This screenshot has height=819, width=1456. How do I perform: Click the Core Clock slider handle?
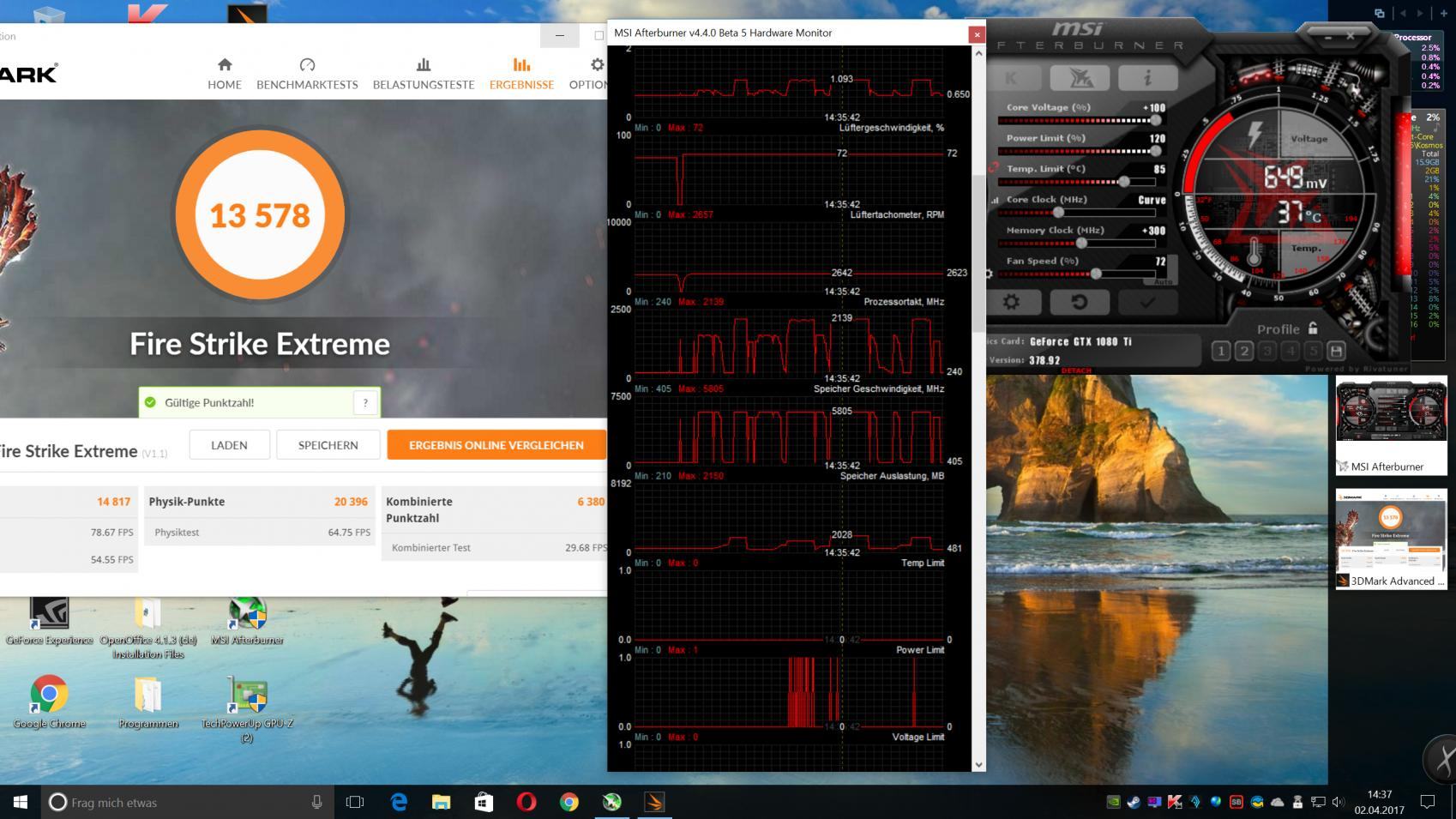(x=1058, y=212)
